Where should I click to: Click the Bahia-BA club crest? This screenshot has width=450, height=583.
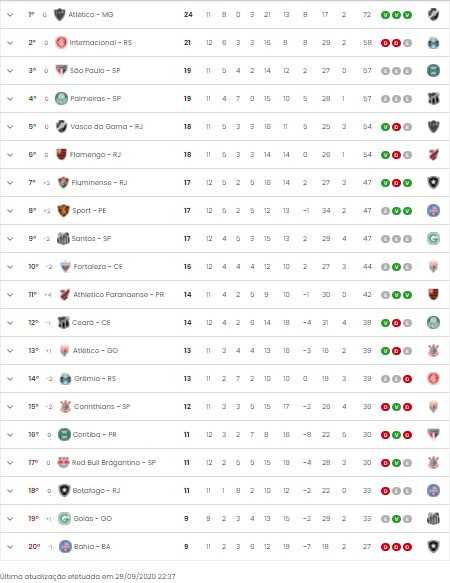tap(65, 546)
